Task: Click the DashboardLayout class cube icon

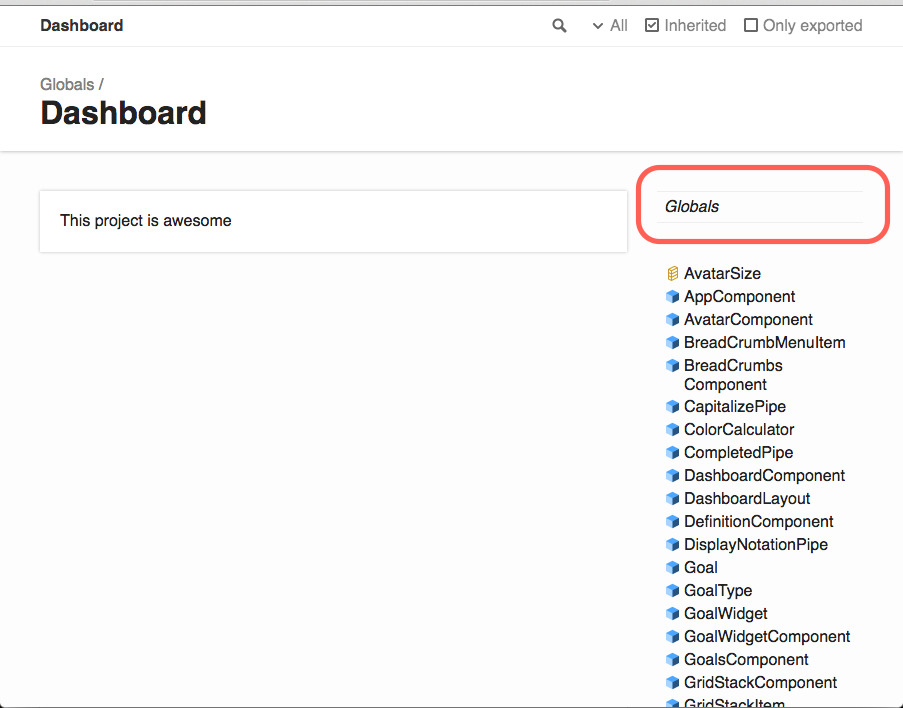Action: [672, 499]
